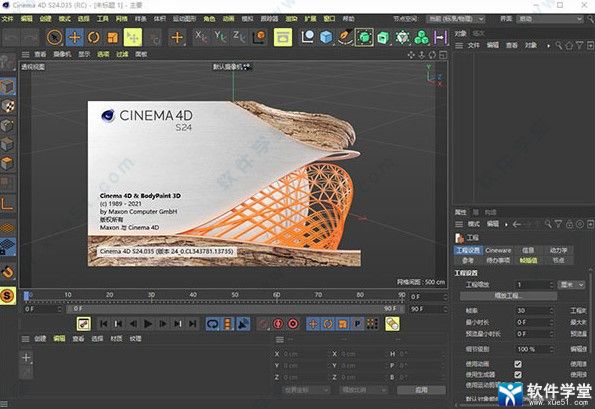Toggle the X axis lock icon
This screenshot has width=595, height=409.
(x=201, y=37)
